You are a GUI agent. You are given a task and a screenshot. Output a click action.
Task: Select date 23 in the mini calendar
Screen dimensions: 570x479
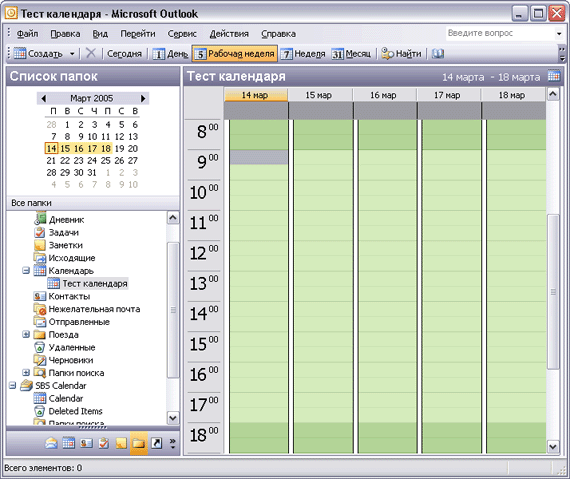click(x=79, y=161)
